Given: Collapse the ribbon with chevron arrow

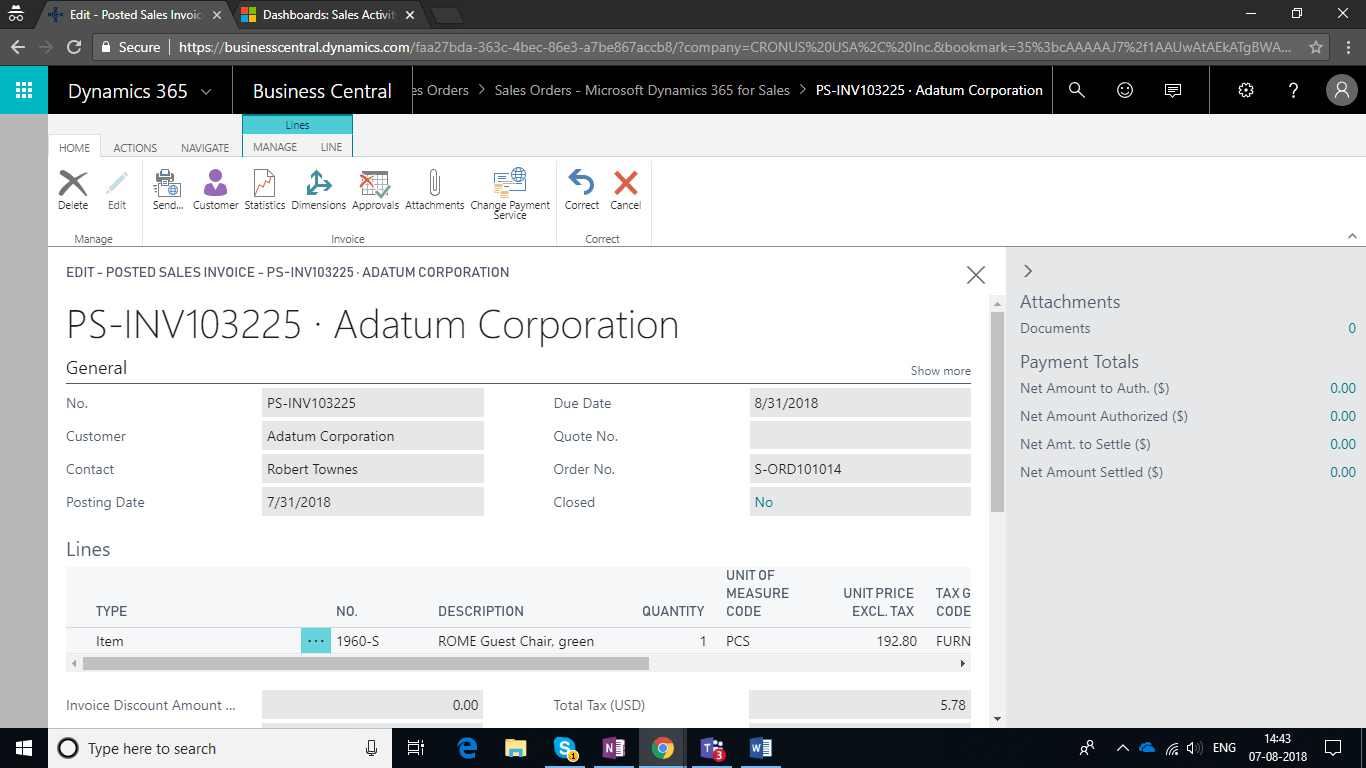Looking at the screenshot, I should (x=1352, y=237).
